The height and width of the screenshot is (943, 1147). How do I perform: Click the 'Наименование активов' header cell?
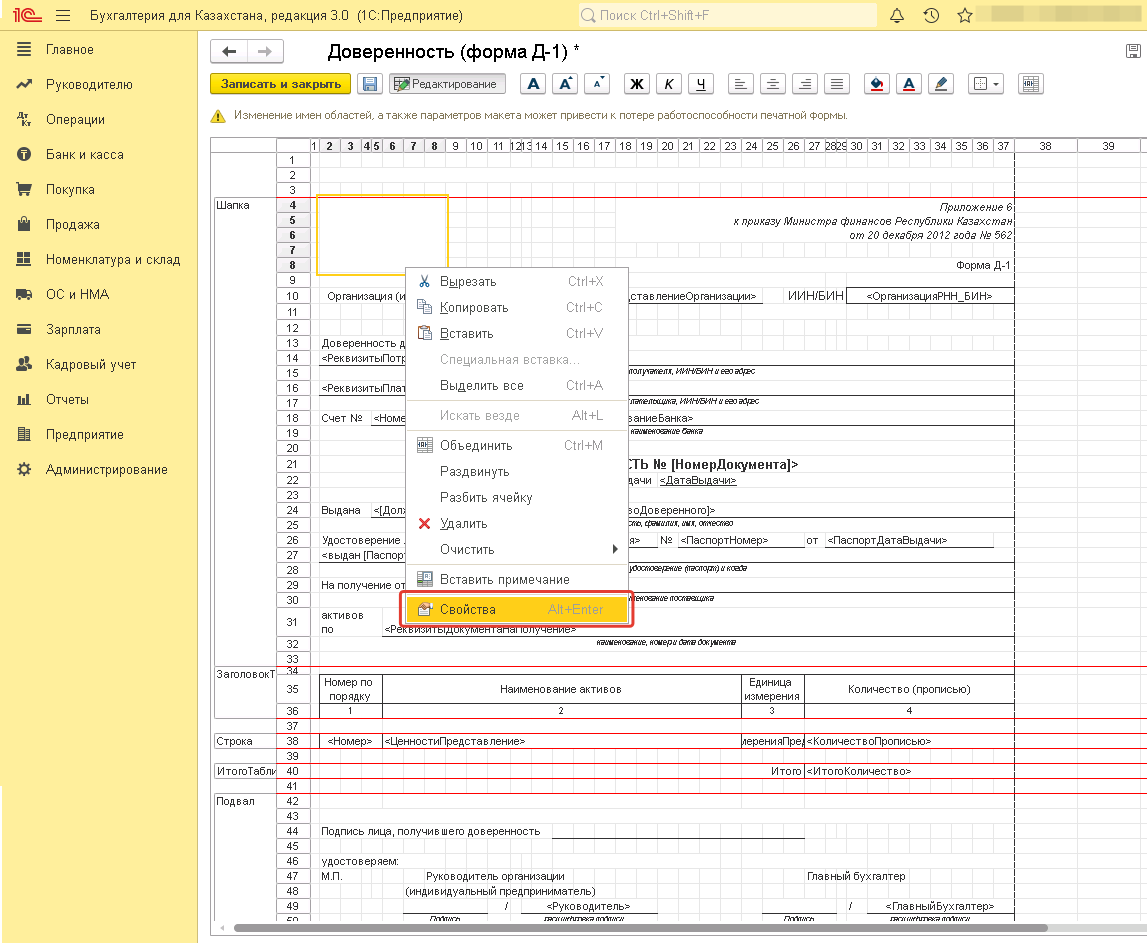pos(561,689)
